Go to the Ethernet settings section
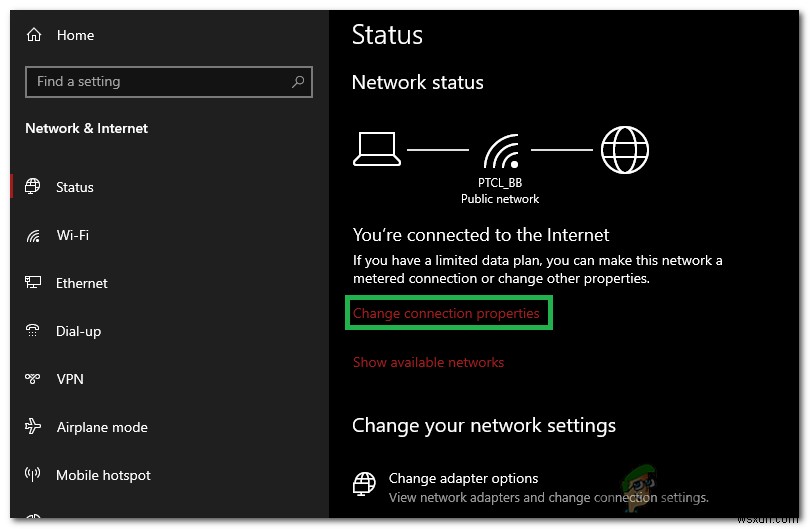The image size is (810, 529). click(x=82, y=283)
